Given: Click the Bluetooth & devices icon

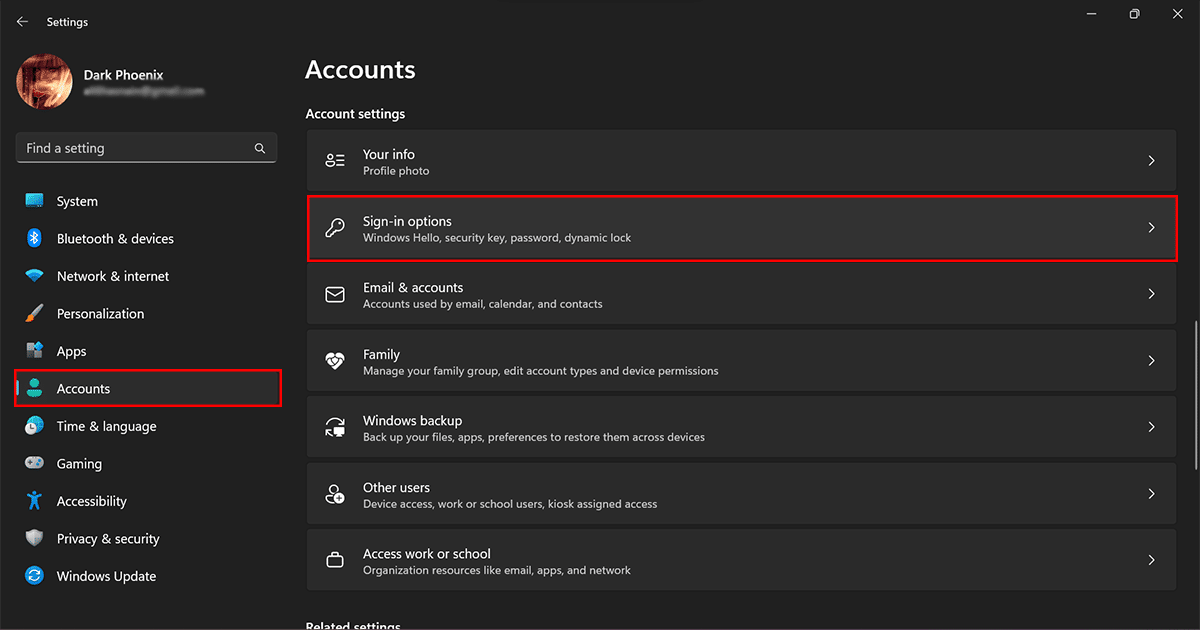Looking at the screenshot, I should pos(35,239).
